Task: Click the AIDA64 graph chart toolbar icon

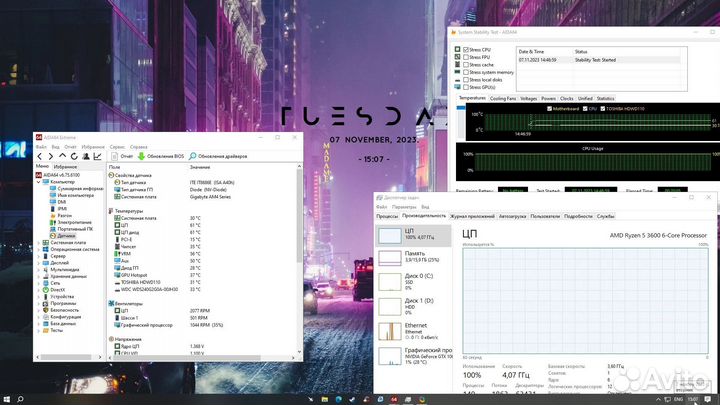Action: [x=97, y=157]
